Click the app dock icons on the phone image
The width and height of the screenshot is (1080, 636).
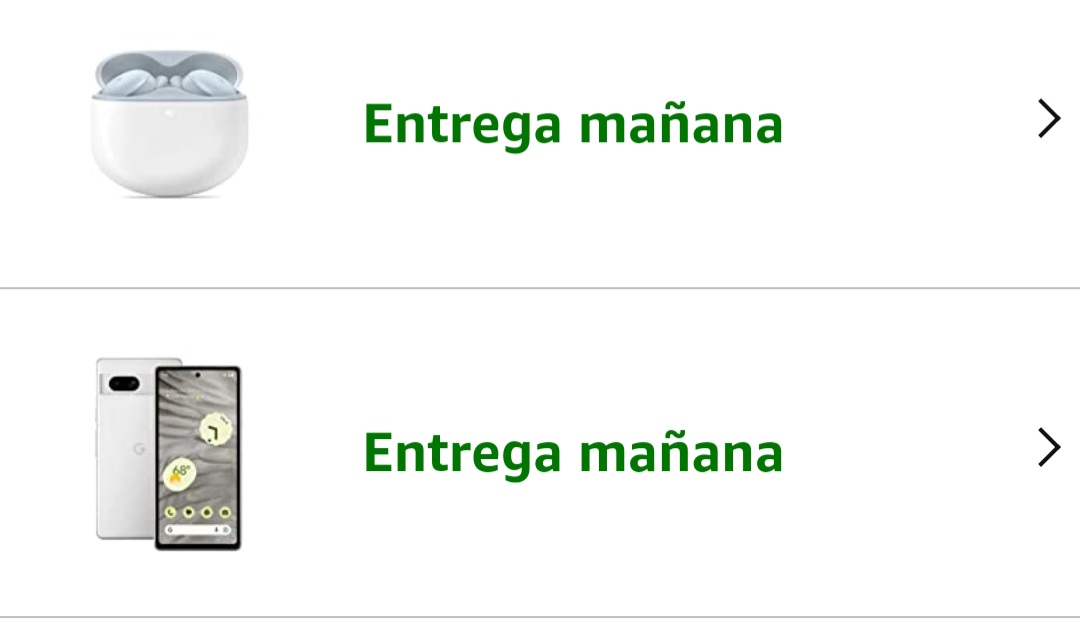198,513
